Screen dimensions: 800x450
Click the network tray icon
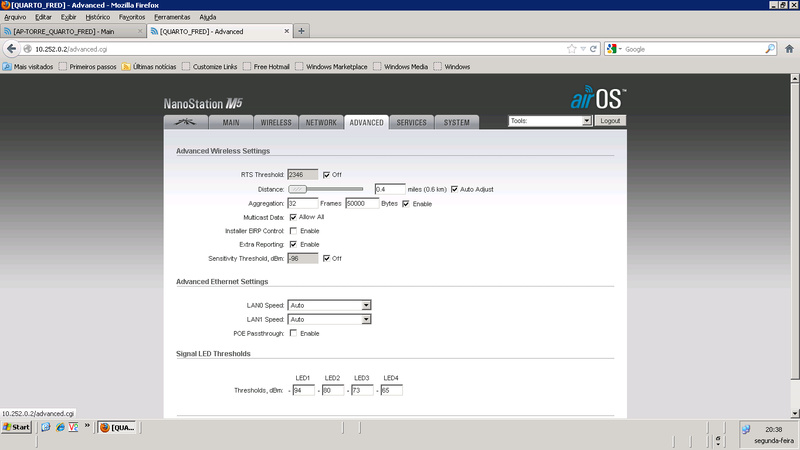(x=746, y=430)
